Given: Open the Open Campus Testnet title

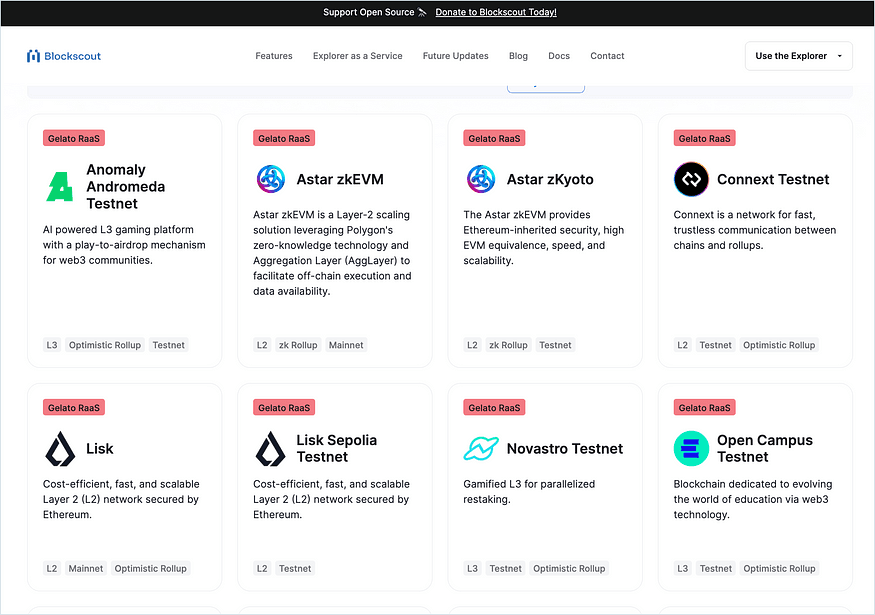Looking at the screenshot, I should [x=765, y=449].
